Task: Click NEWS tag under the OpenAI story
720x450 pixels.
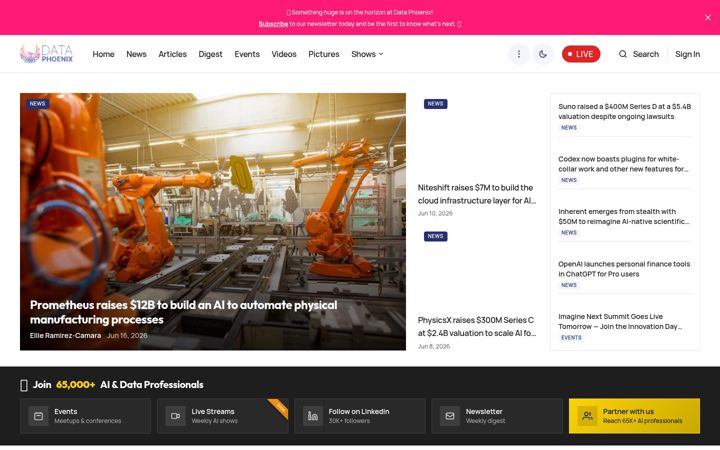Action: (568, 285)
